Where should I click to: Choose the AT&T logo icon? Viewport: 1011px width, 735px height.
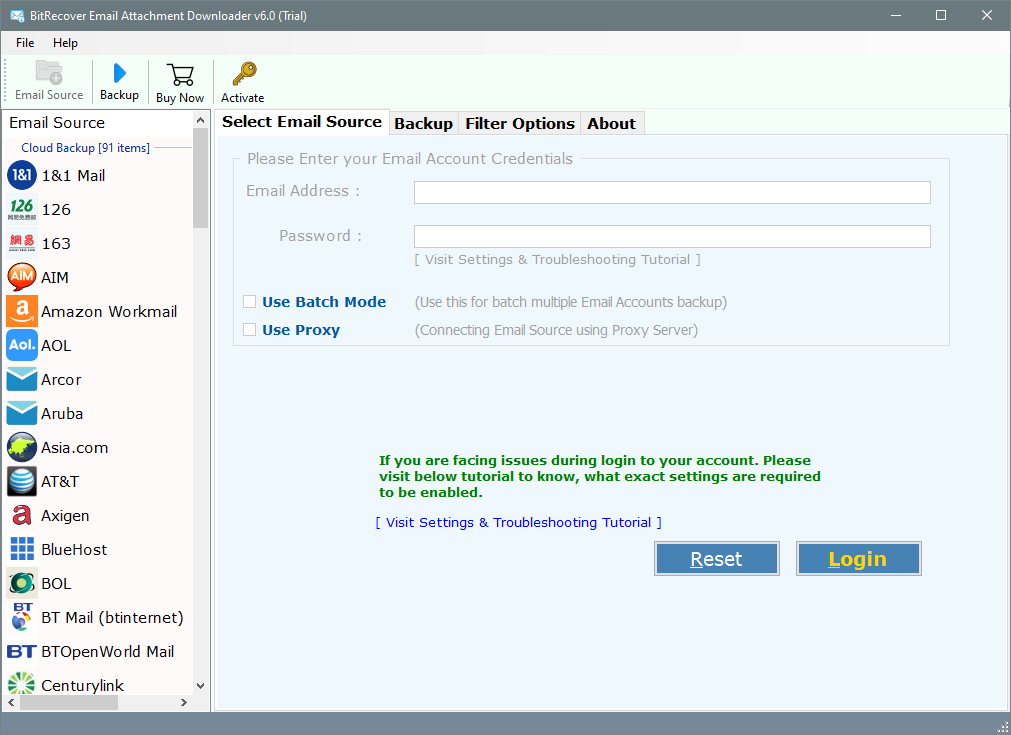point(22,482)
